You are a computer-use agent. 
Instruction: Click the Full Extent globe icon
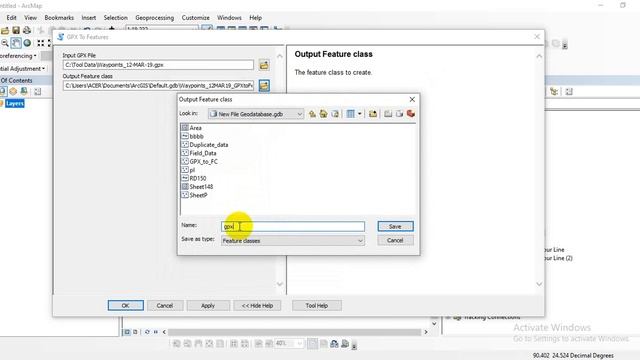[27, 43]
